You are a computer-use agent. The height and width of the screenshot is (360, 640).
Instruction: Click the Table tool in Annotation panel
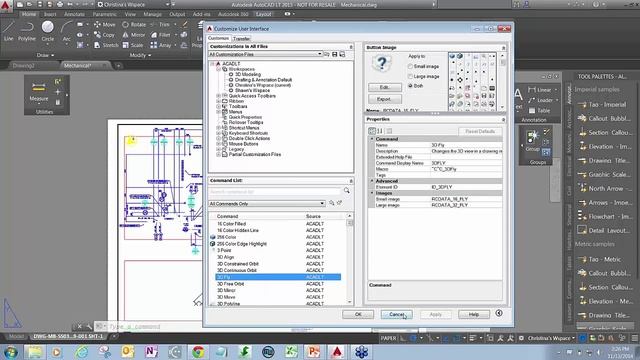pos(539,111)
